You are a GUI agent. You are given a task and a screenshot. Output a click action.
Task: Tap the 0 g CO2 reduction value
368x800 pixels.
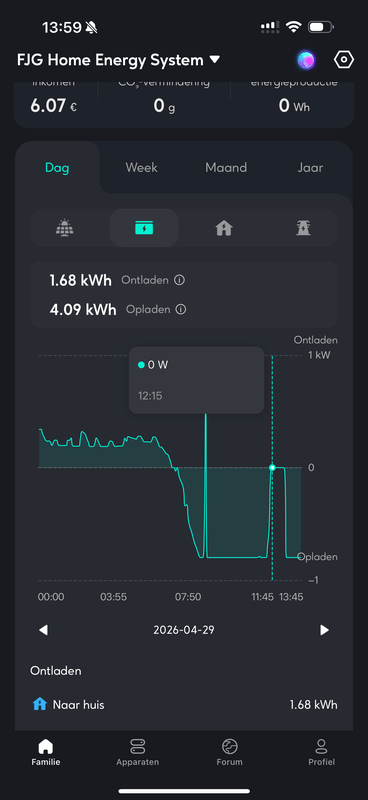164,106
